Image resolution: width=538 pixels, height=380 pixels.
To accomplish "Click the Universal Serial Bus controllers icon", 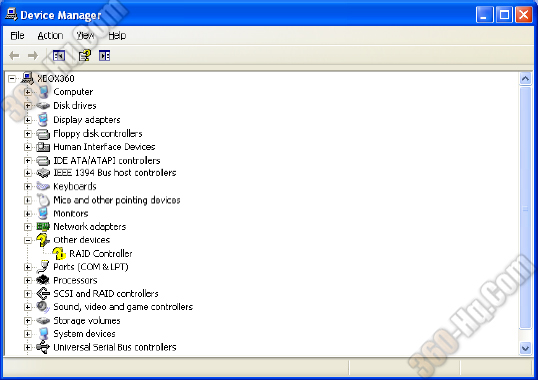I will 43,347.
